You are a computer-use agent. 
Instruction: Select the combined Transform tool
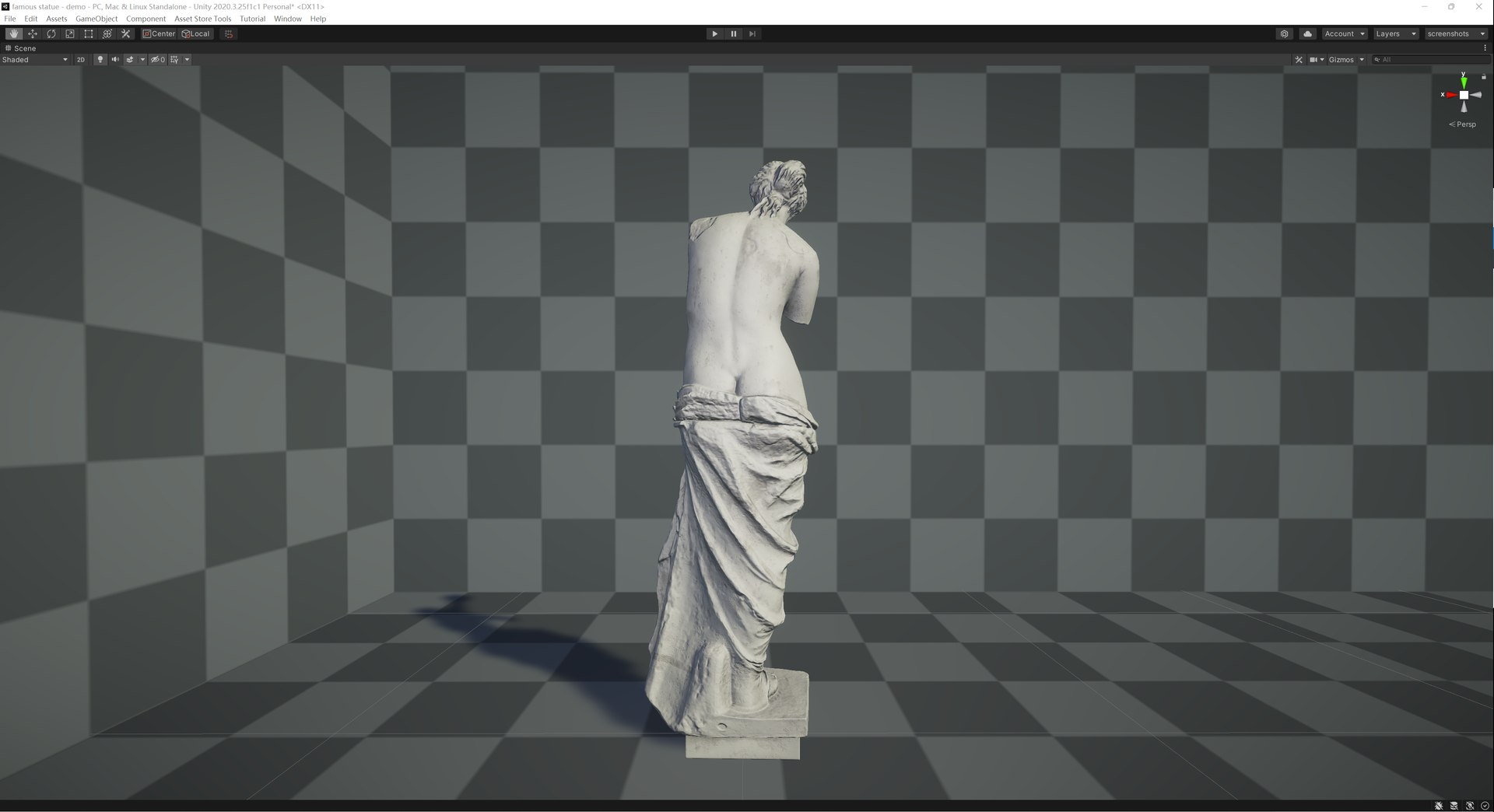click(107, 33)
